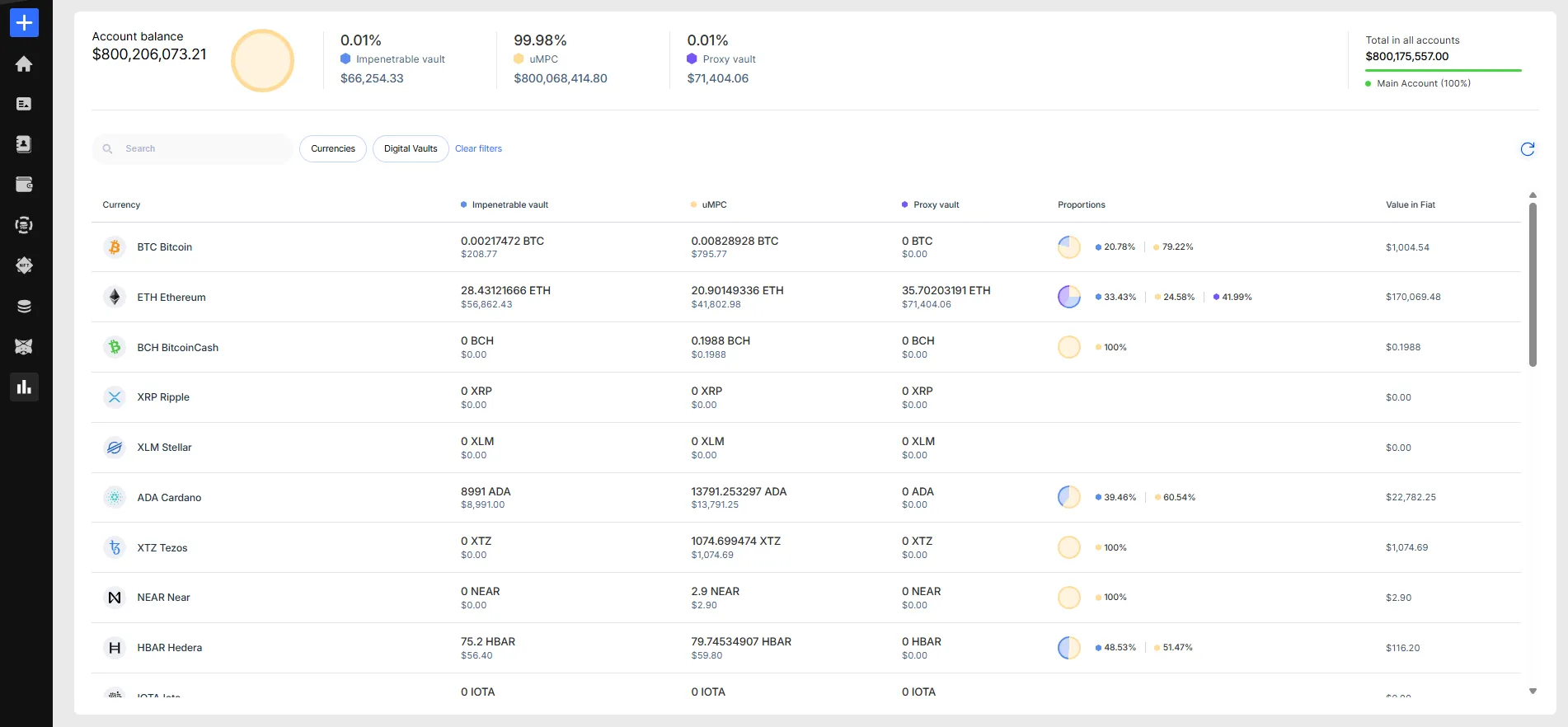The width and height of the screenshot is (1568, 727).
Task: Click the $800,068,414.80 uMPC summary value
Action: click(561, 79)
